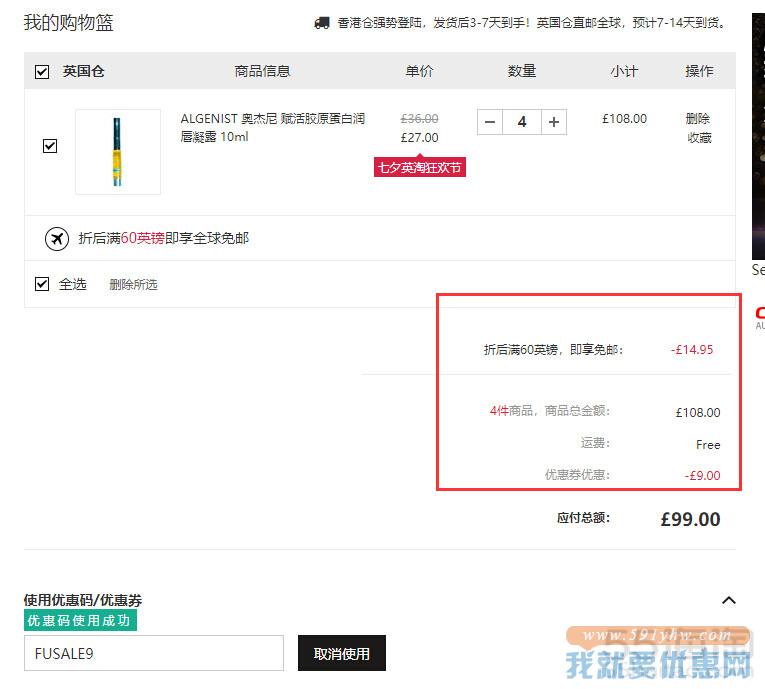Open the ALGENIST 奥杰尼 product title link
This screenshot has height=689, width=765.
tap(273, 127)
